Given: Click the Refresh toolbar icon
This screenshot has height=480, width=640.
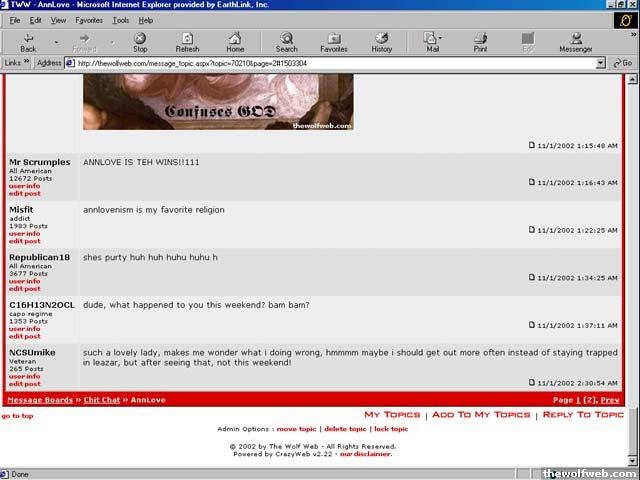Looking at the screenshot, I should (187, 42).
